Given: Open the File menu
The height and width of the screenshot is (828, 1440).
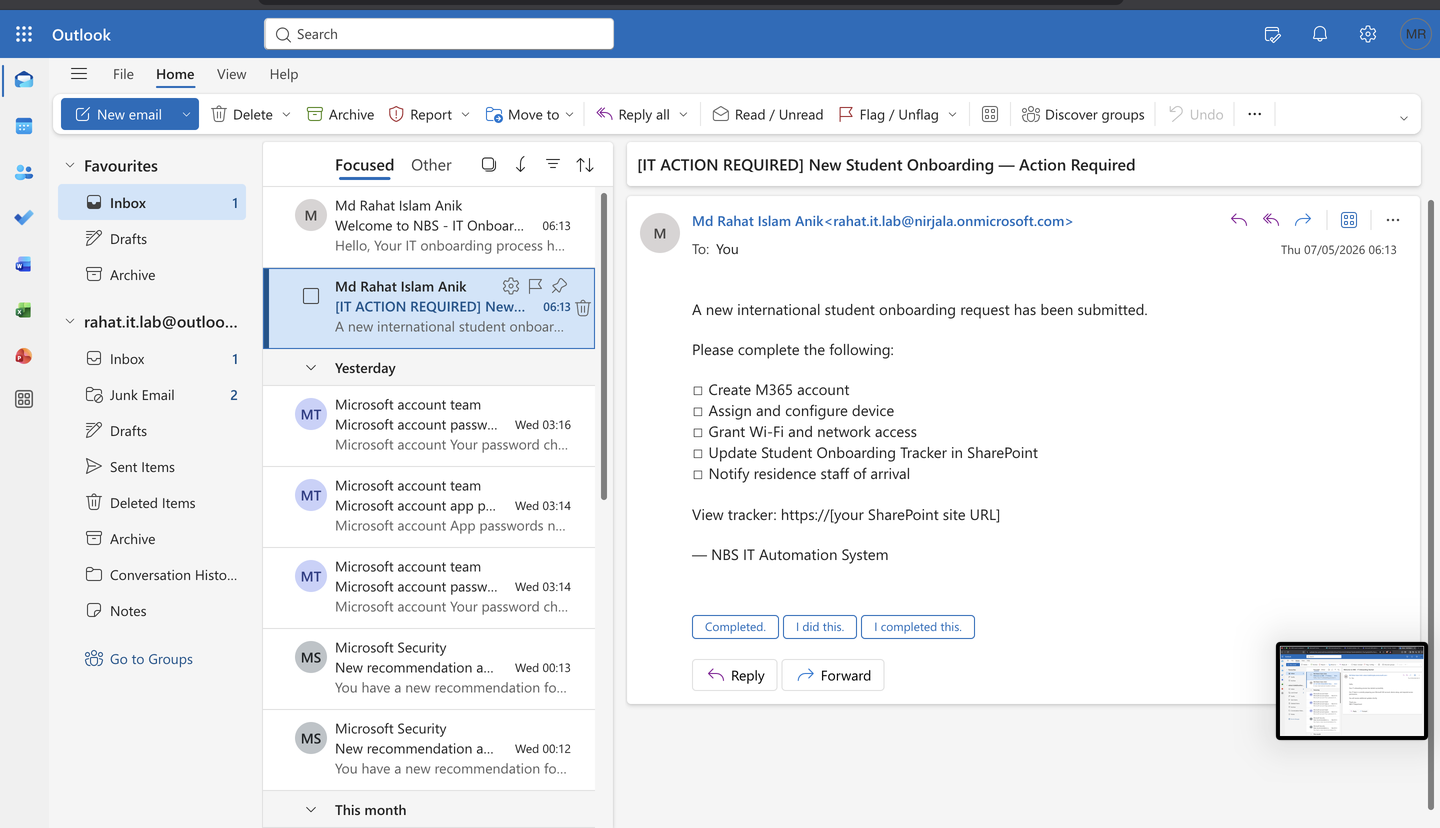Looking at the screenshot, I should coord(123,74).
